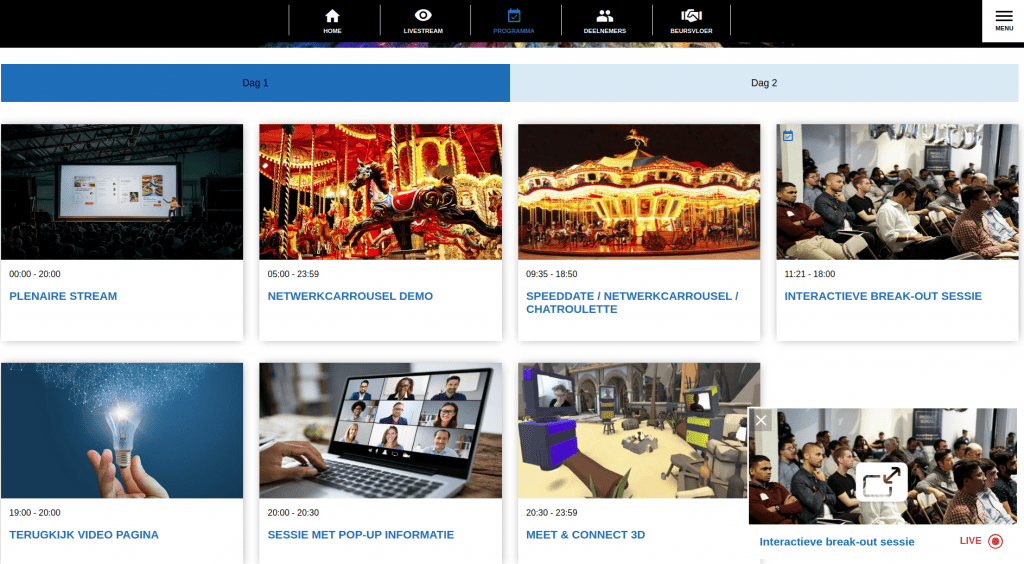Open Speeddate / Netwerkcarrousel / Chatroulette link
1024x564 pixels.
click(632, 303)
